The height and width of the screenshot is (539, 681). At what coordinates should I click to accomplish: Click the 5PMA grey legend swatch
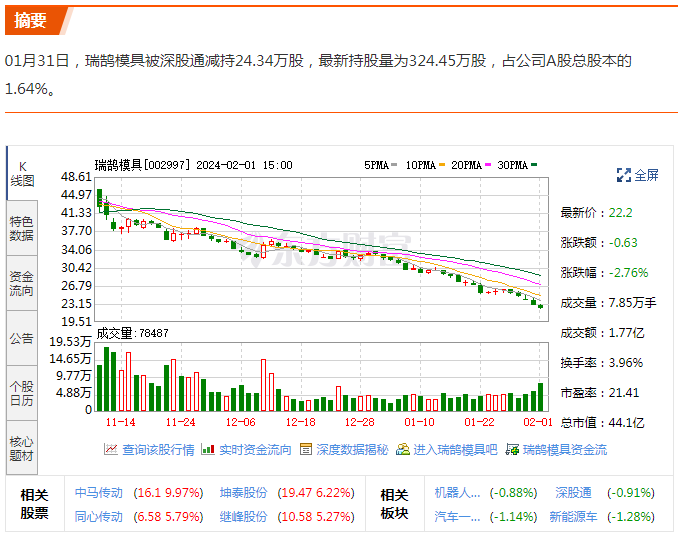pyautogui.click(x=394, y=165)
